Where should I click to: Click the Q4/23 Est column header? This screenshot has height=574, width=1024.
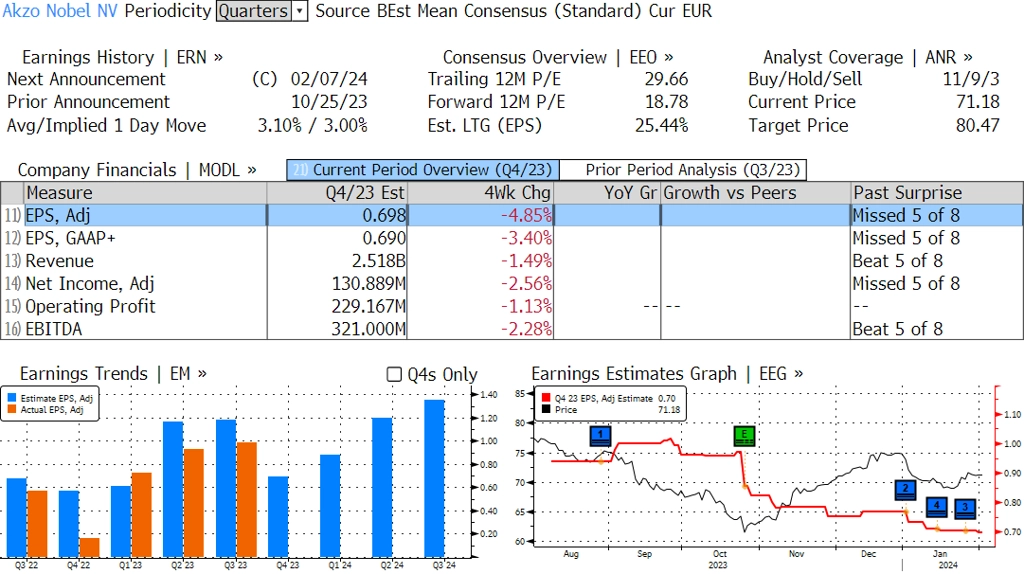(x=336, y=193)
